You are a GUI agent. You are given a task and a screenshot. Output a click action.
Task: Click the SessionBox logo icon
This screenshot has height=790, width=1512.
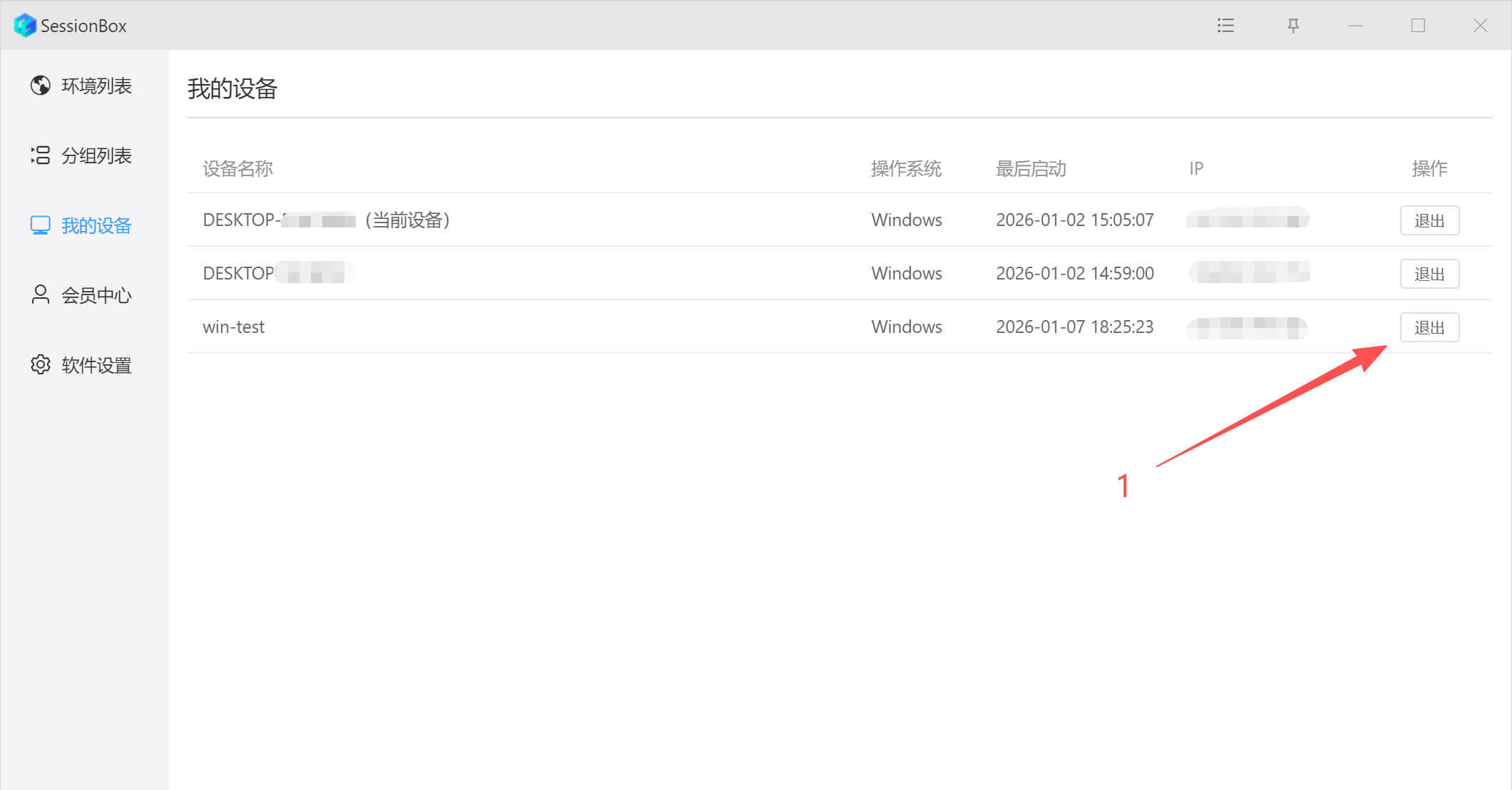click(25, 26)
